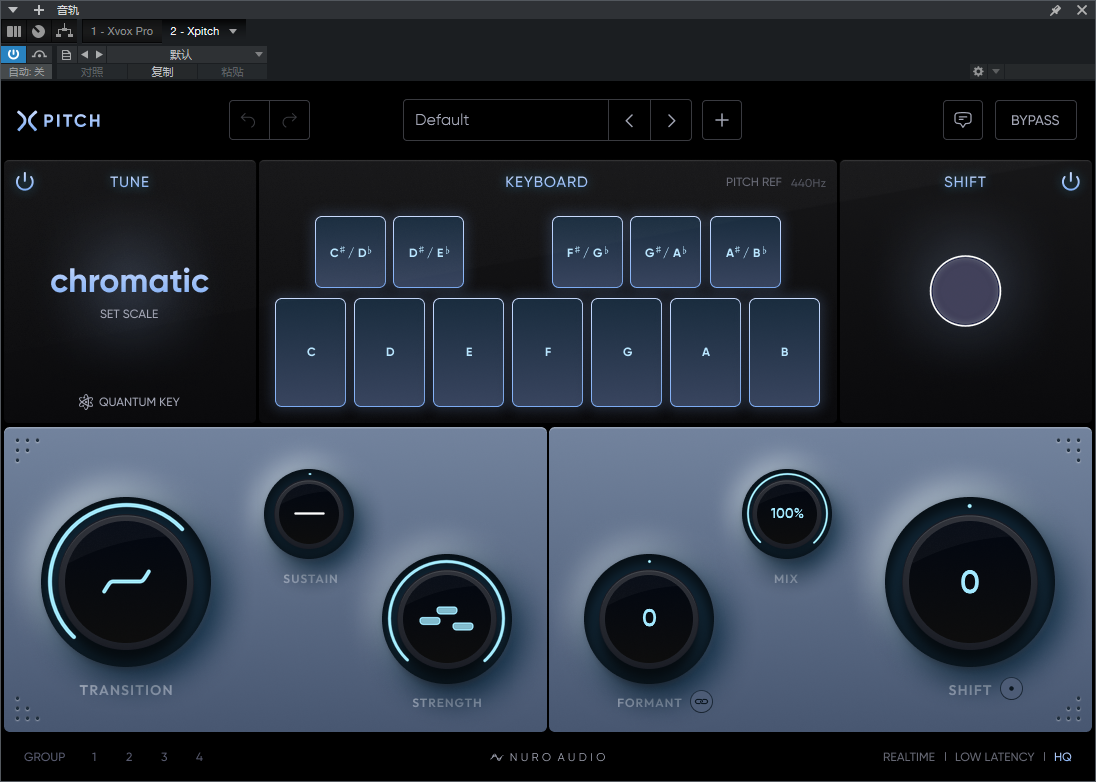Switch to HQ mode
The image size is (1096, 782).
(1062, 757)
